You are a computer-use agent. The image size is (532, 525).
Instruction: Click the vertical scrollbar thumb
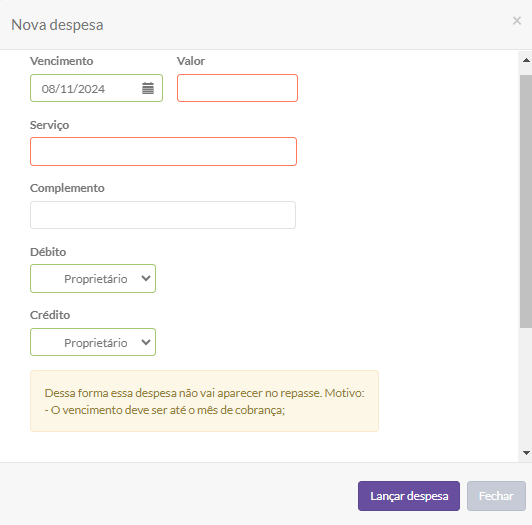coord(526,202)
